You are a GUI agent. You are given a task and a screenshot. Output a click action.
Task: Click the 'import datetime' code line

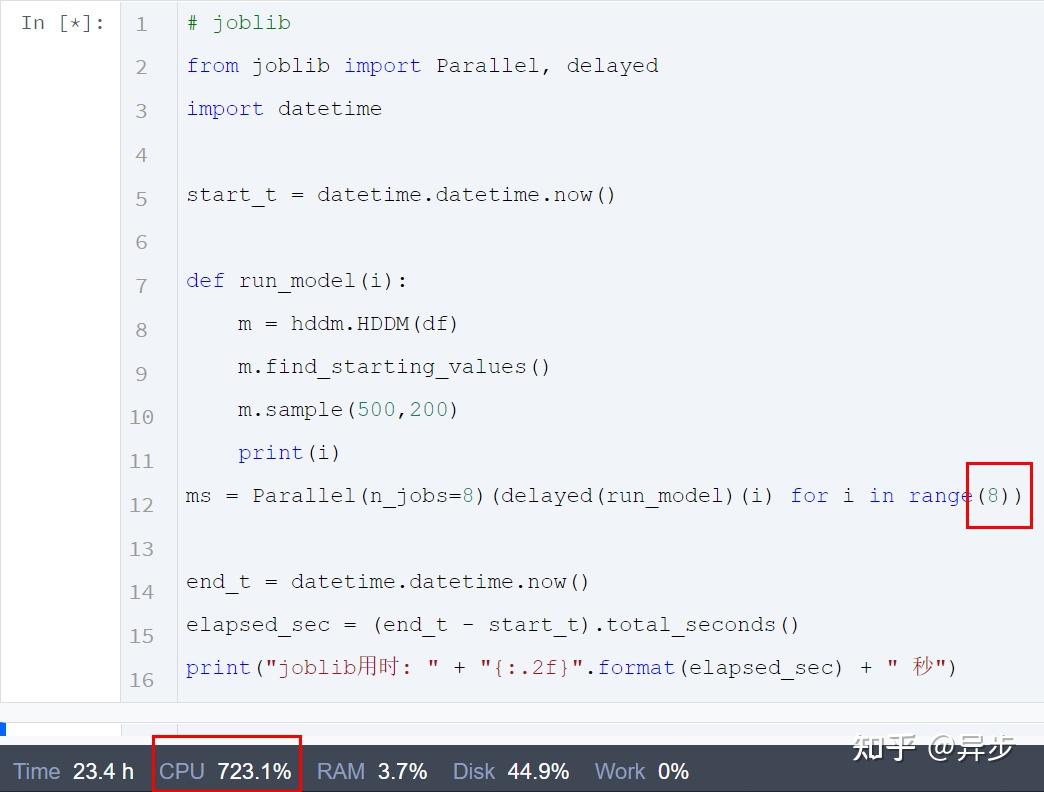click(284, 108)
